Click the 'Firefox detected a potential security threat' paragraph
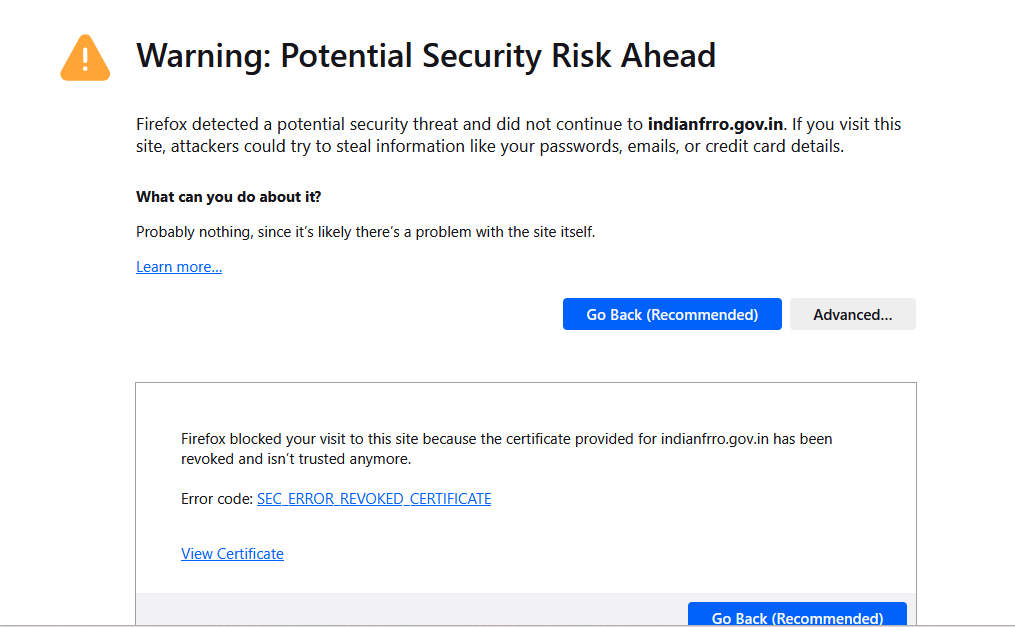The width and height of the screenshot is (1015, 627). 518,135
